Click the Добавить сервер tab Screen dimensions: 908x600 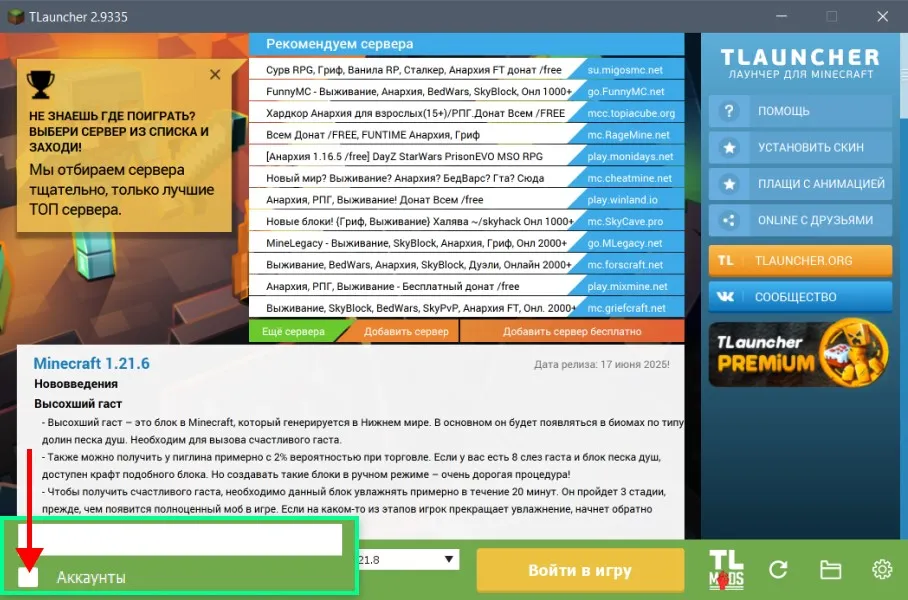(x=406, y=331)
